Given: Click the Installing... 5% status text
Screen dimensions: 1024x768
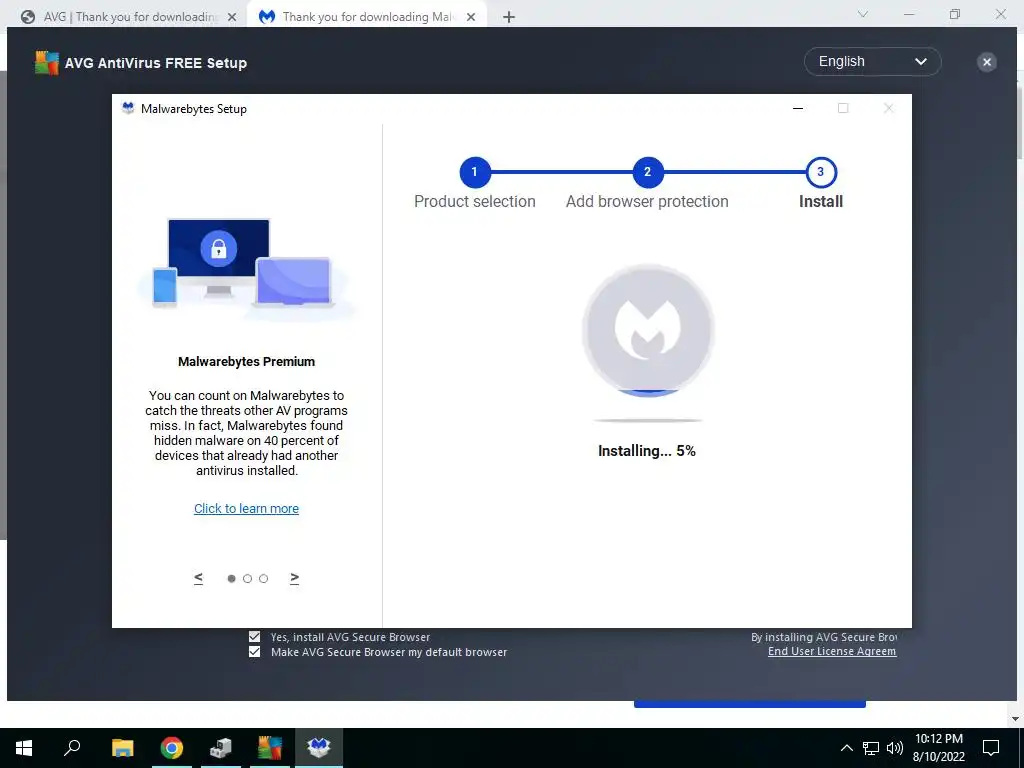Looking at the screenshot, I should coord(647,451).
